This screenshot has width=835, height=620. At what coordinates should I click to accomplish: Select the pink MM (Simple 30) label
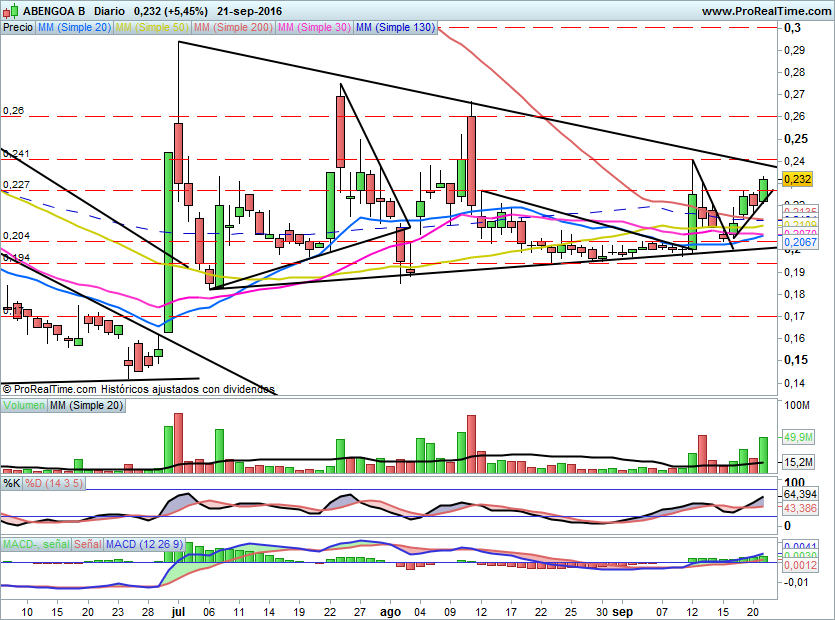(x=312, y=28)
